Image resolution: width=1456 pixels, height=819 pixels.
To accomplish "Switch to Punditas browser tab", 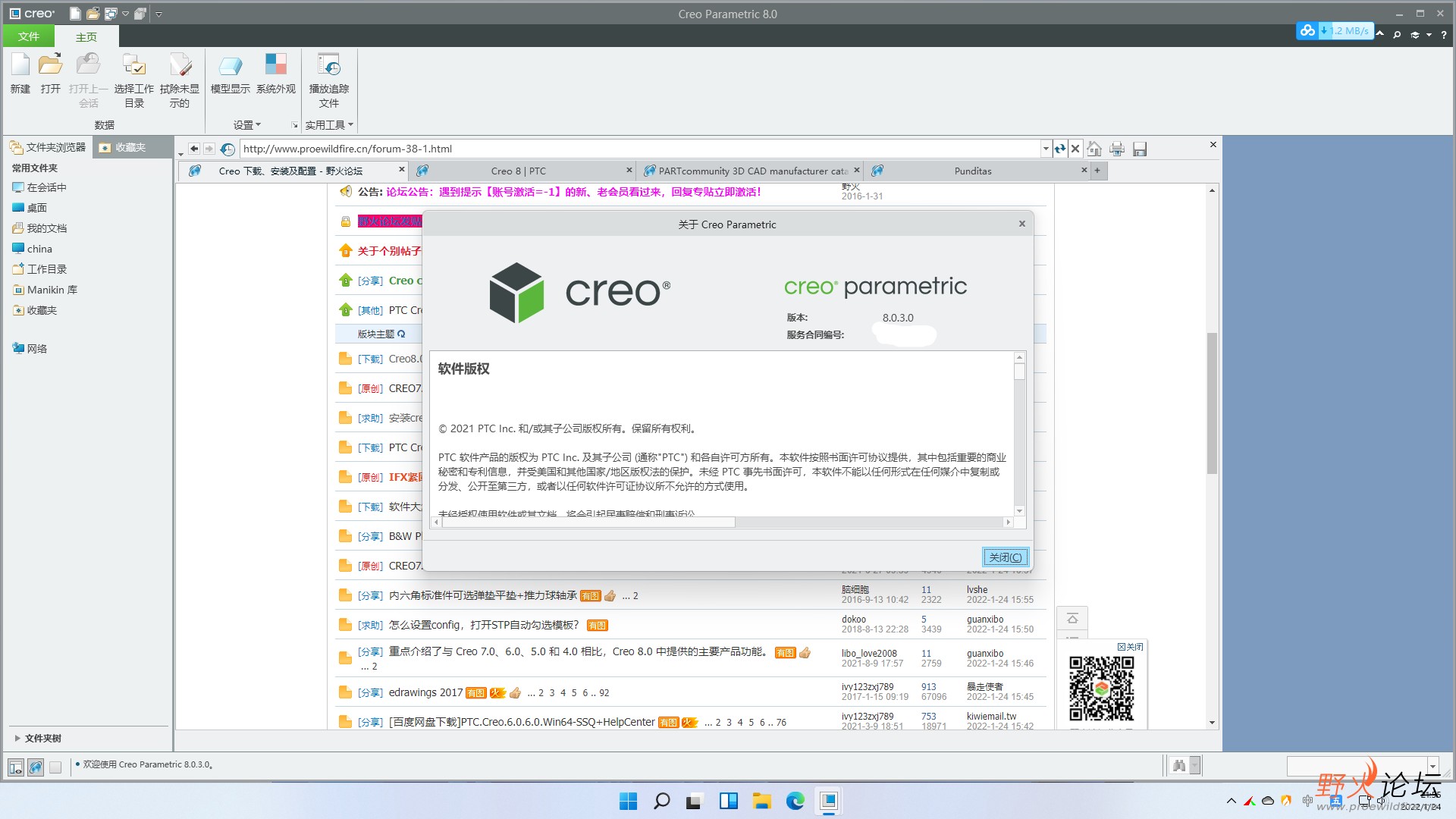I will tap(973, 171).
